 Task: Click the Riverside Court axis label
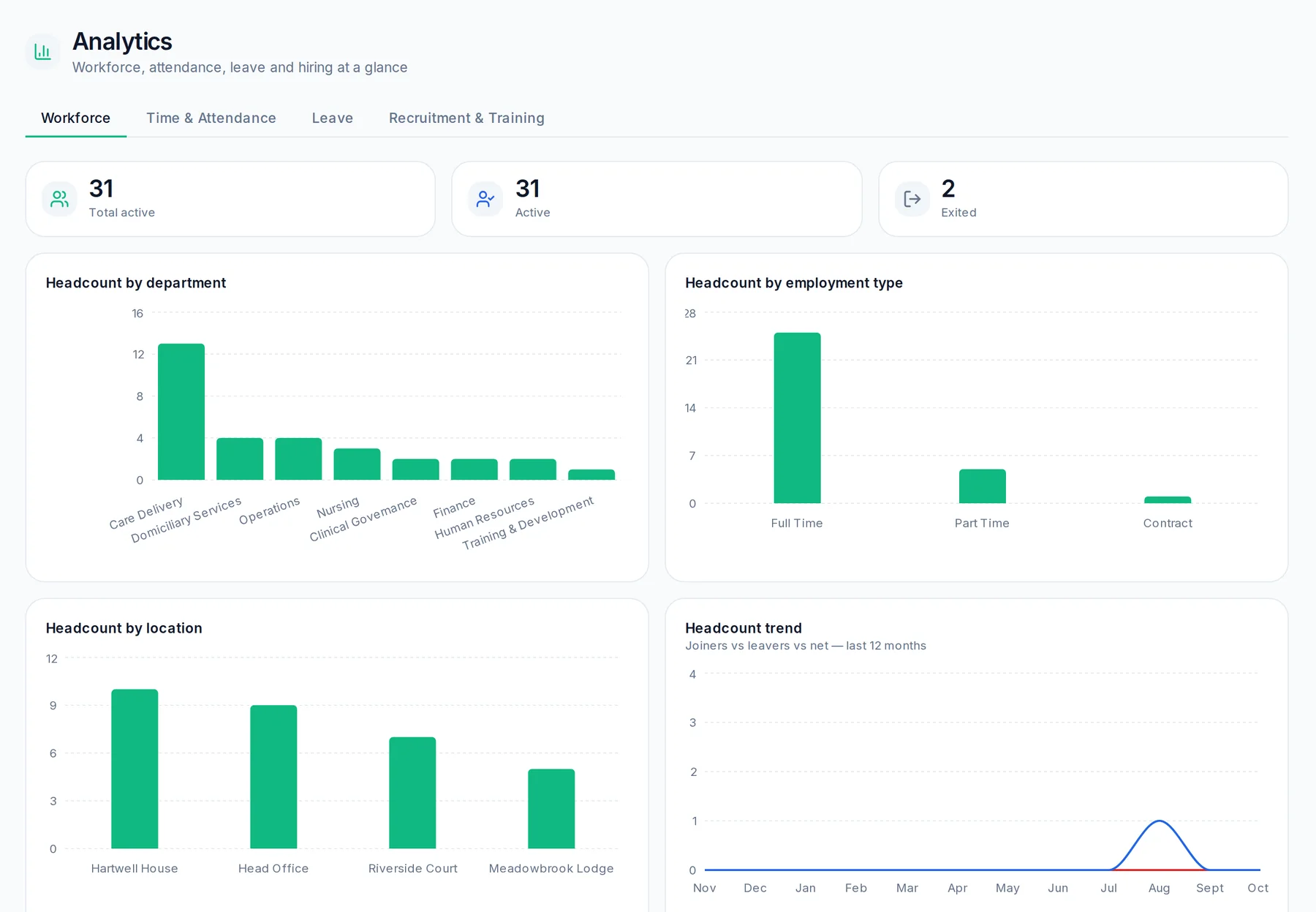tap(412, 868)
